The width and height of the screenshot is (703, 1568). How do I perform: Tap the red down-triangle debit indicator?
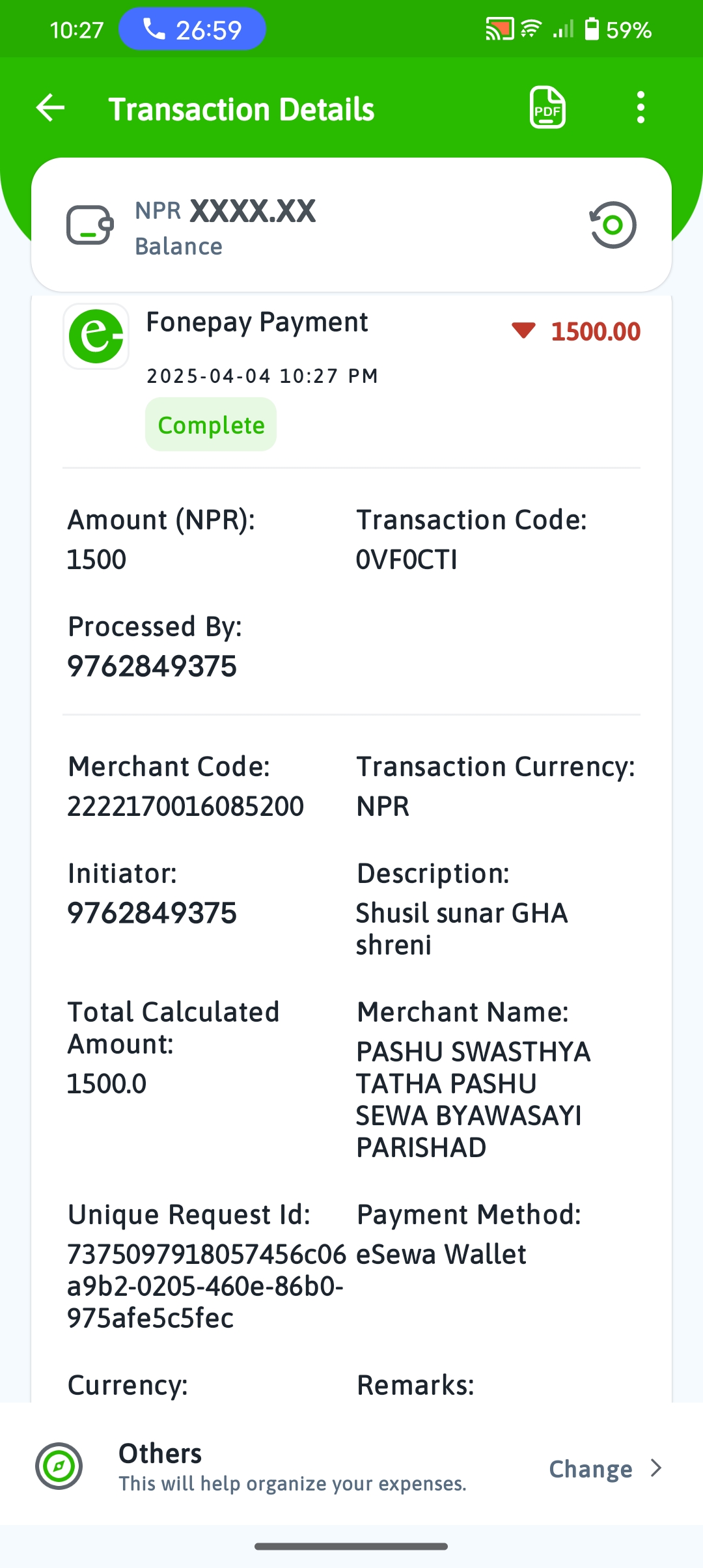(523, 331)
